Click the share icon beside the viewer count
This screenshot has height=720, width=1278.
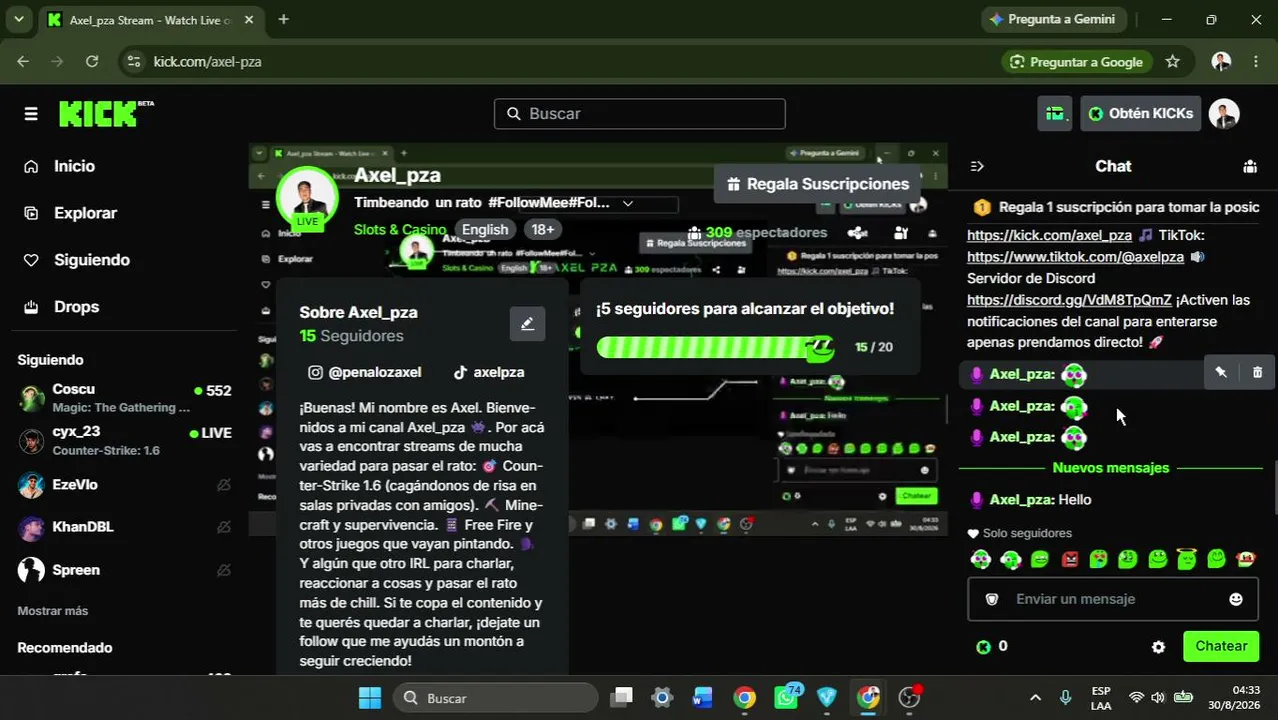coord(857,233)
